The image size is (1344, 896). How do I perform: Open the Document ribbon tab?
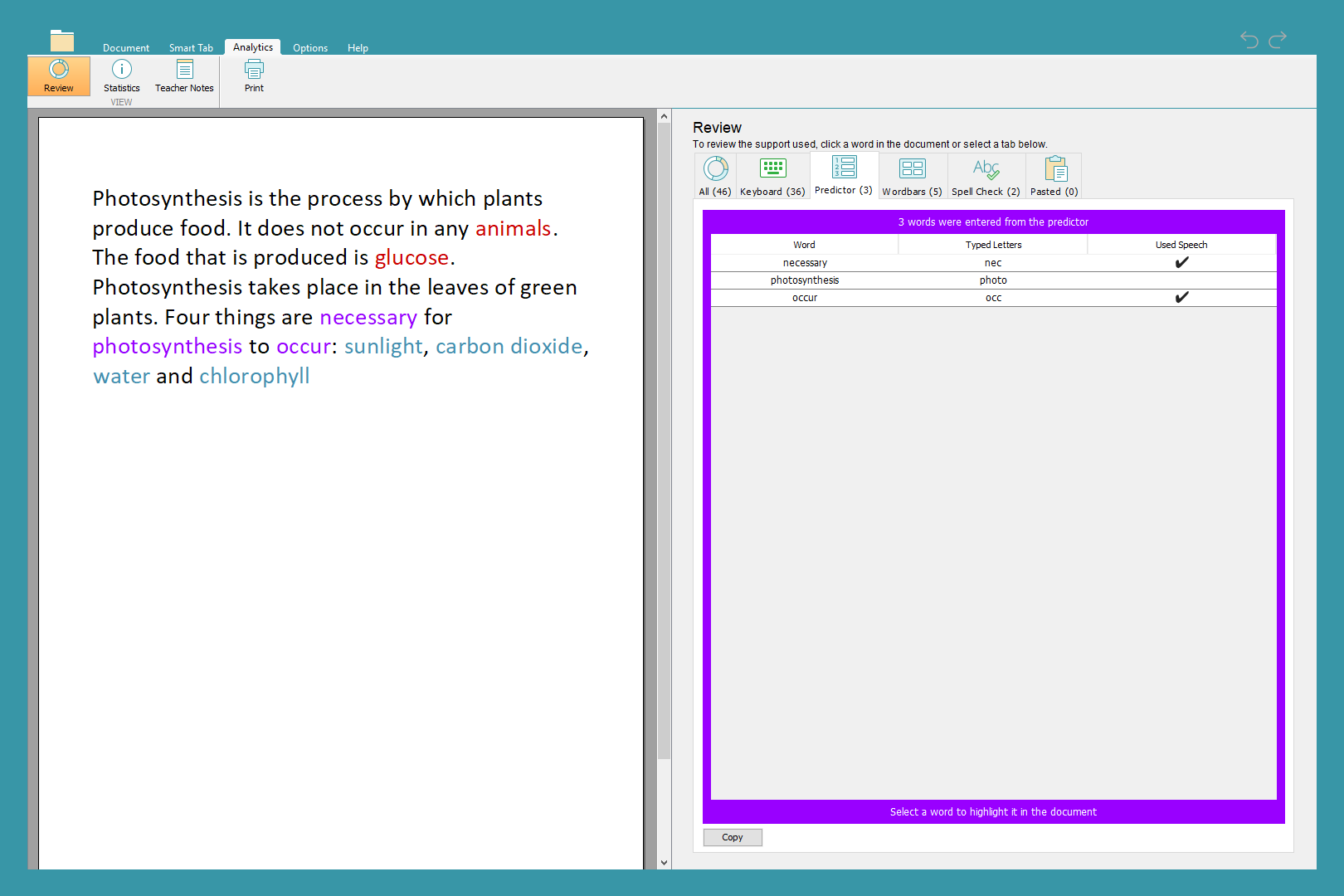(x=126, y=48)
